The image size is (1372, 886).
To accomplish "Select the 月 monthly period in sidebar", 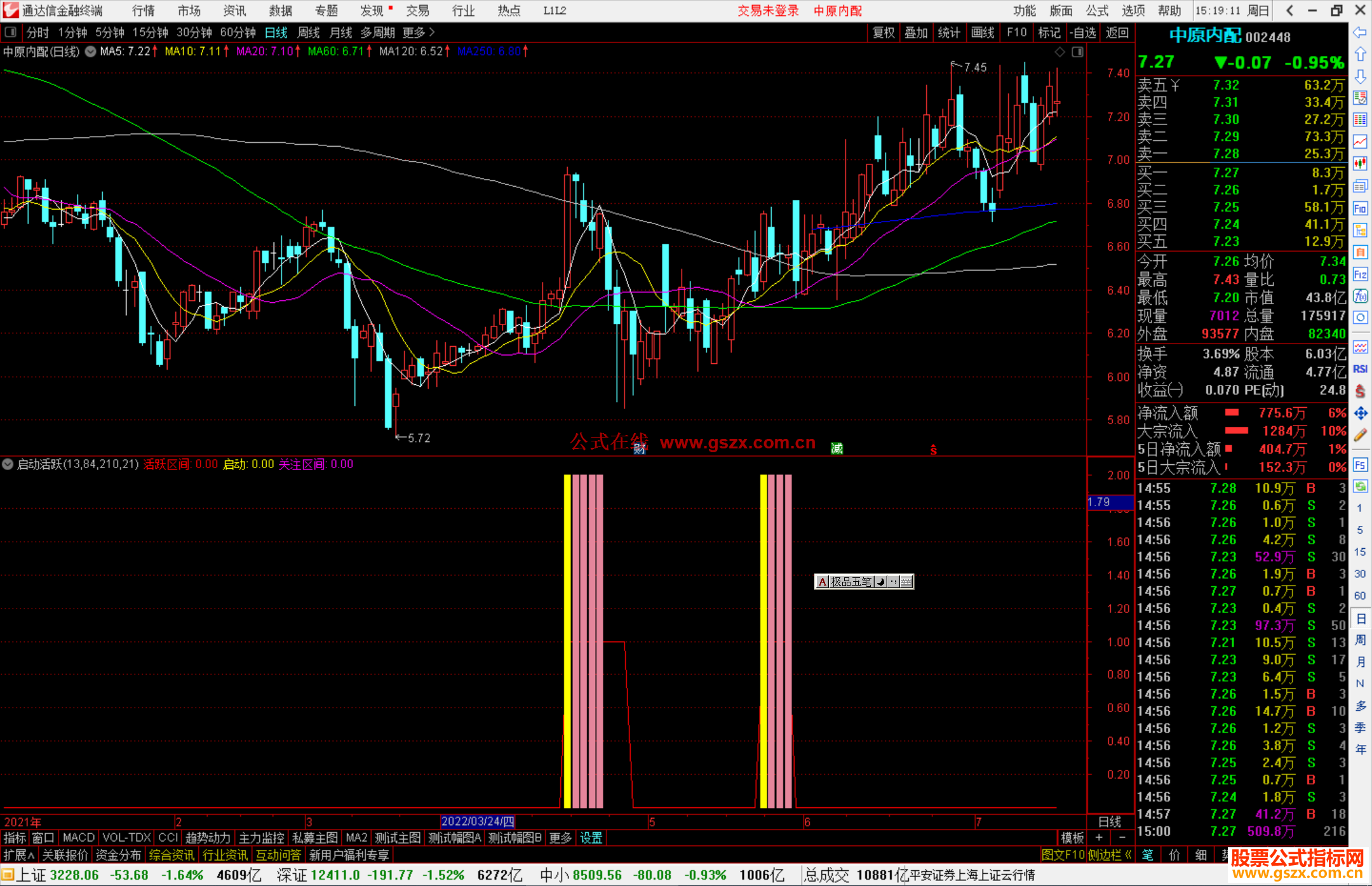I will (1360, 662).
